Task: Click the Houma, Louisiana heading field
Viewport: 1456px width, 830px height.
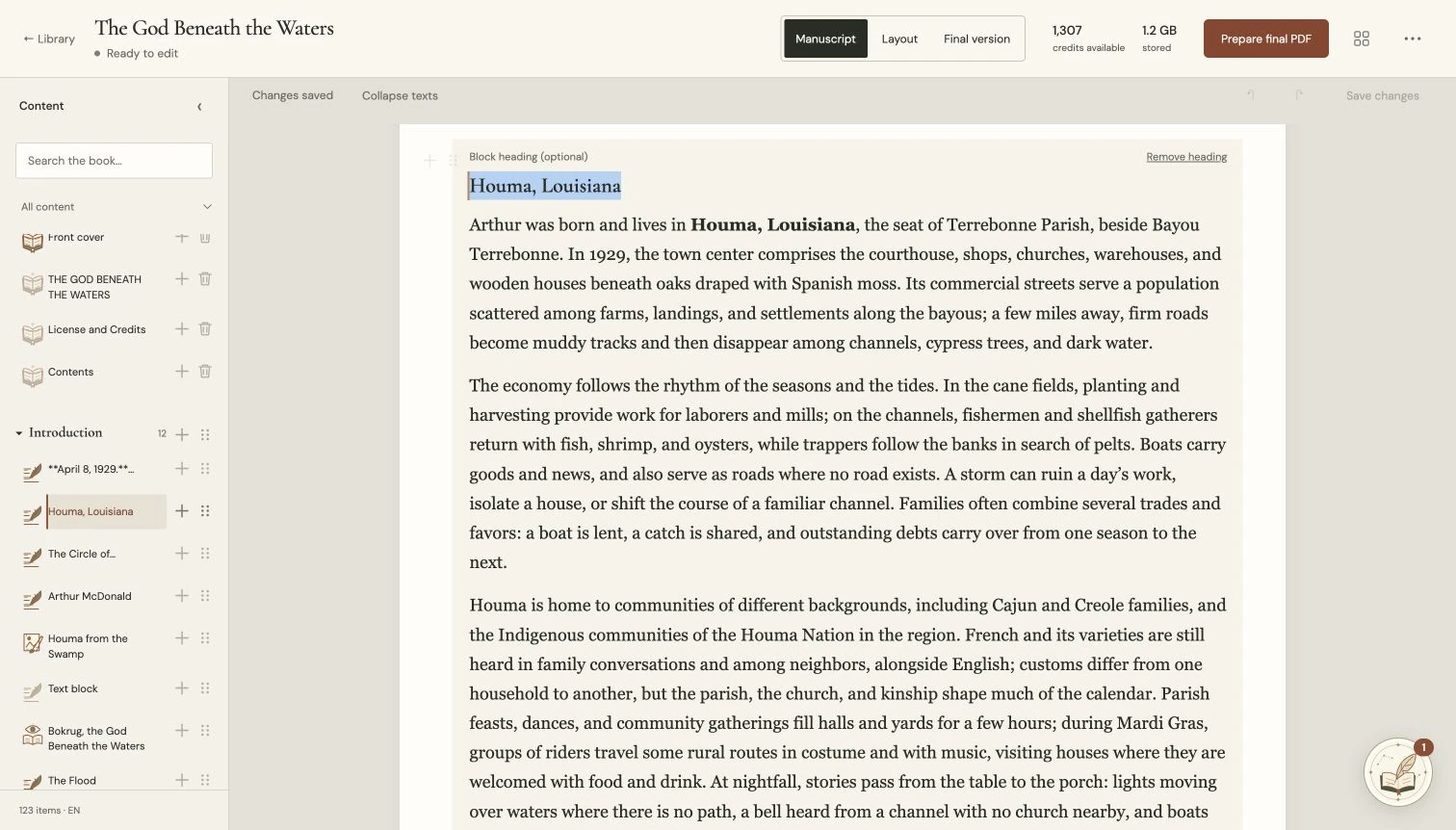Action: pyautogui.click(x=847, y=186)
